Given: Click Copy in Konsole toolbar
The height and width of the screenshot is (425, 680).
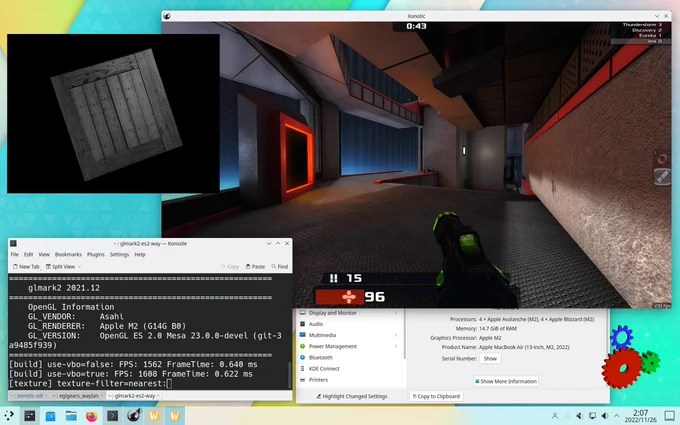Looking at the screenshot, I should (x=230, y=267).
